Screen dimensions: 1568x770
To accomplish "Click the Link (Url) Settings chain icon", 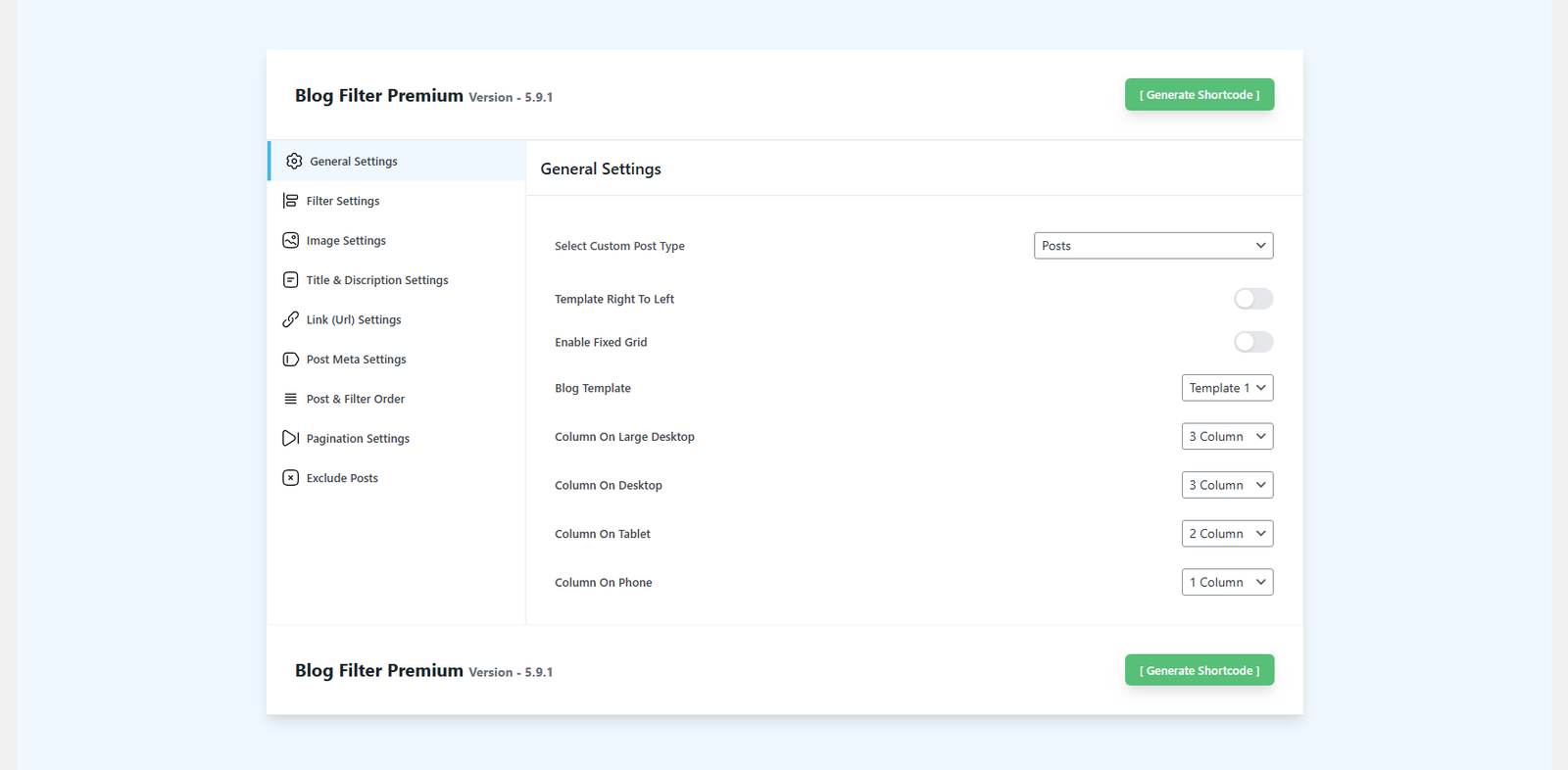I will point(290,319).
